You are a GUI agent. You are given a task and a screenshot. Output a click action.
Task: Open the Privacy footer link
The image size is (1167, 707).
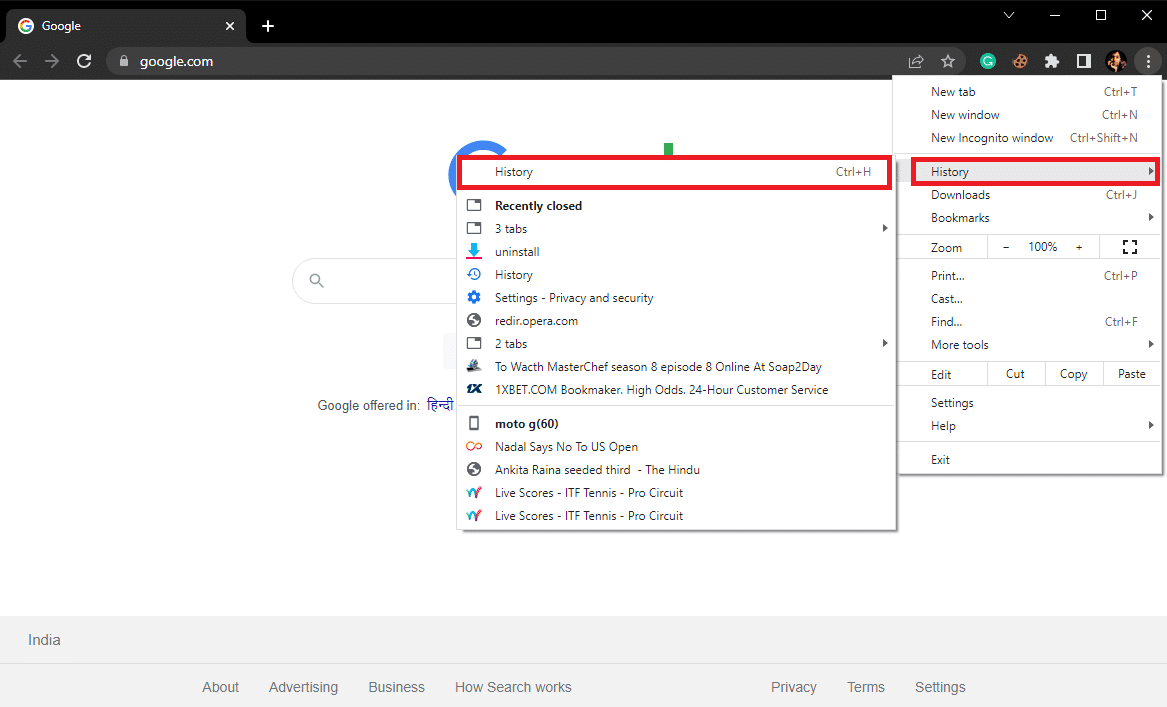(x=793, y=687)
